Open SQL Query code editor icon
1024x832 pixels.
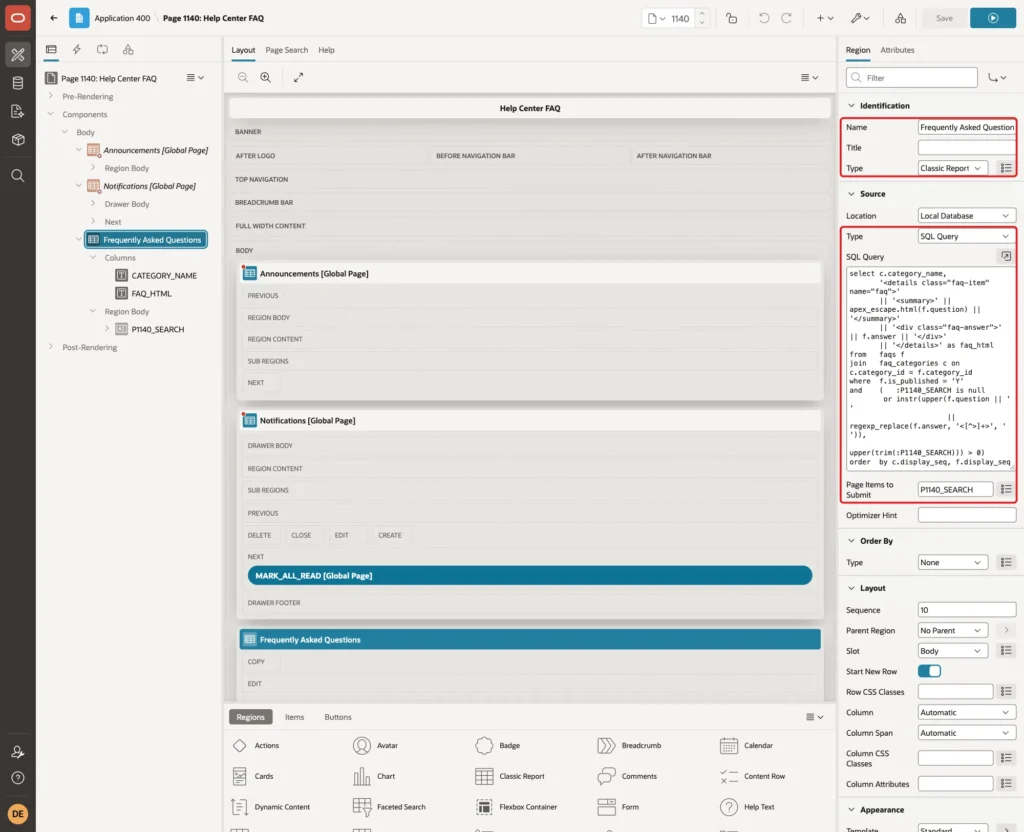(x=1006, y=256)
